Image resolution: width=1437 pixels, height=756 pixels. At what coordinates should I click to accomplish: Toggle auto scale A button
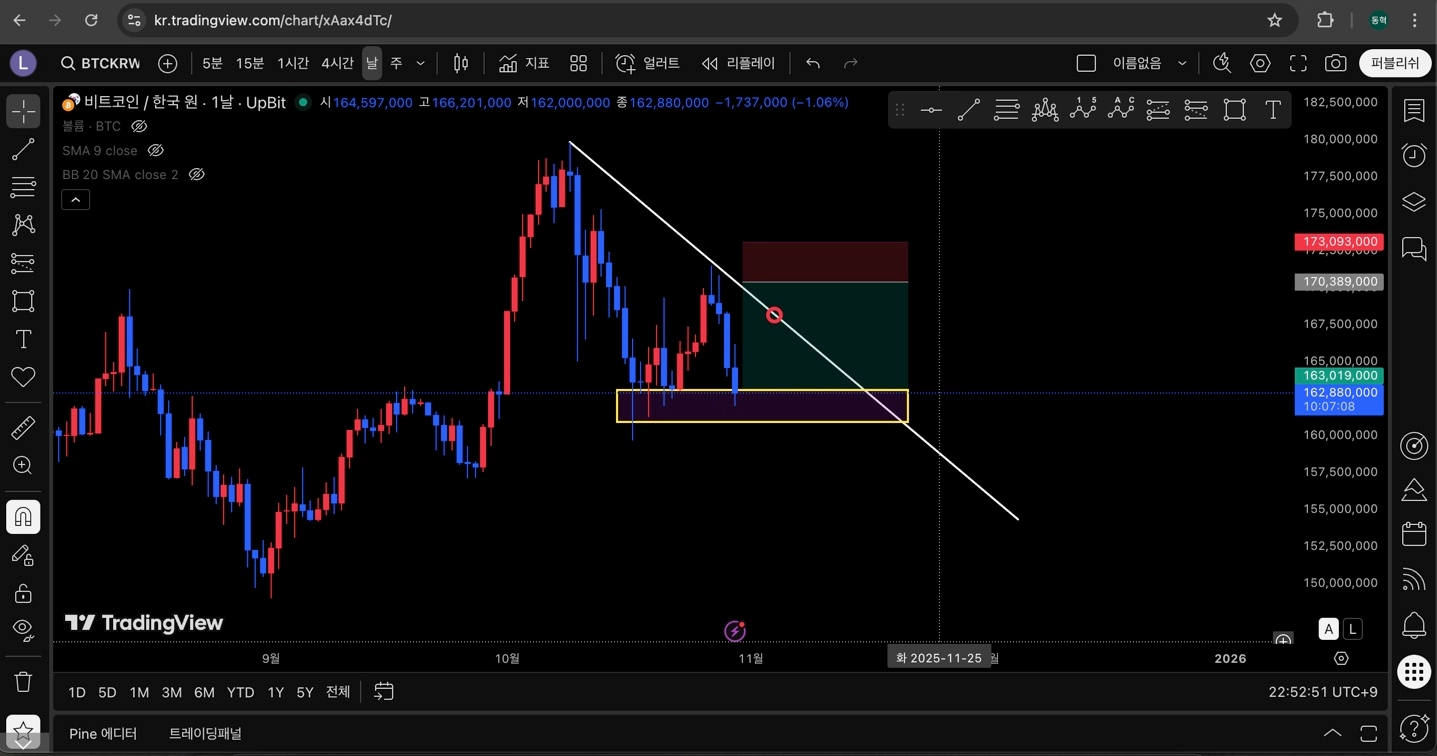click(x=1328, y=629)
